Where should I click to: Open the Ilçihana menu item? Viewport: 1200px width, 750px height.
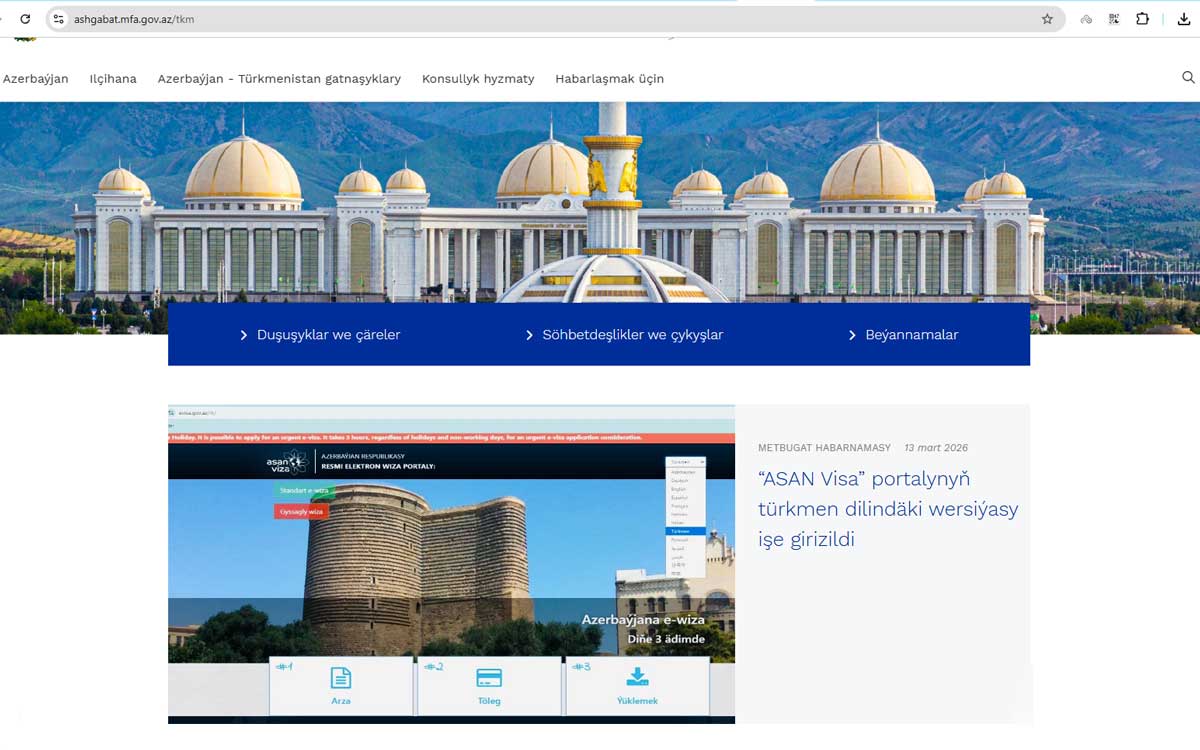pyautogui.click(x=113, y=79)
